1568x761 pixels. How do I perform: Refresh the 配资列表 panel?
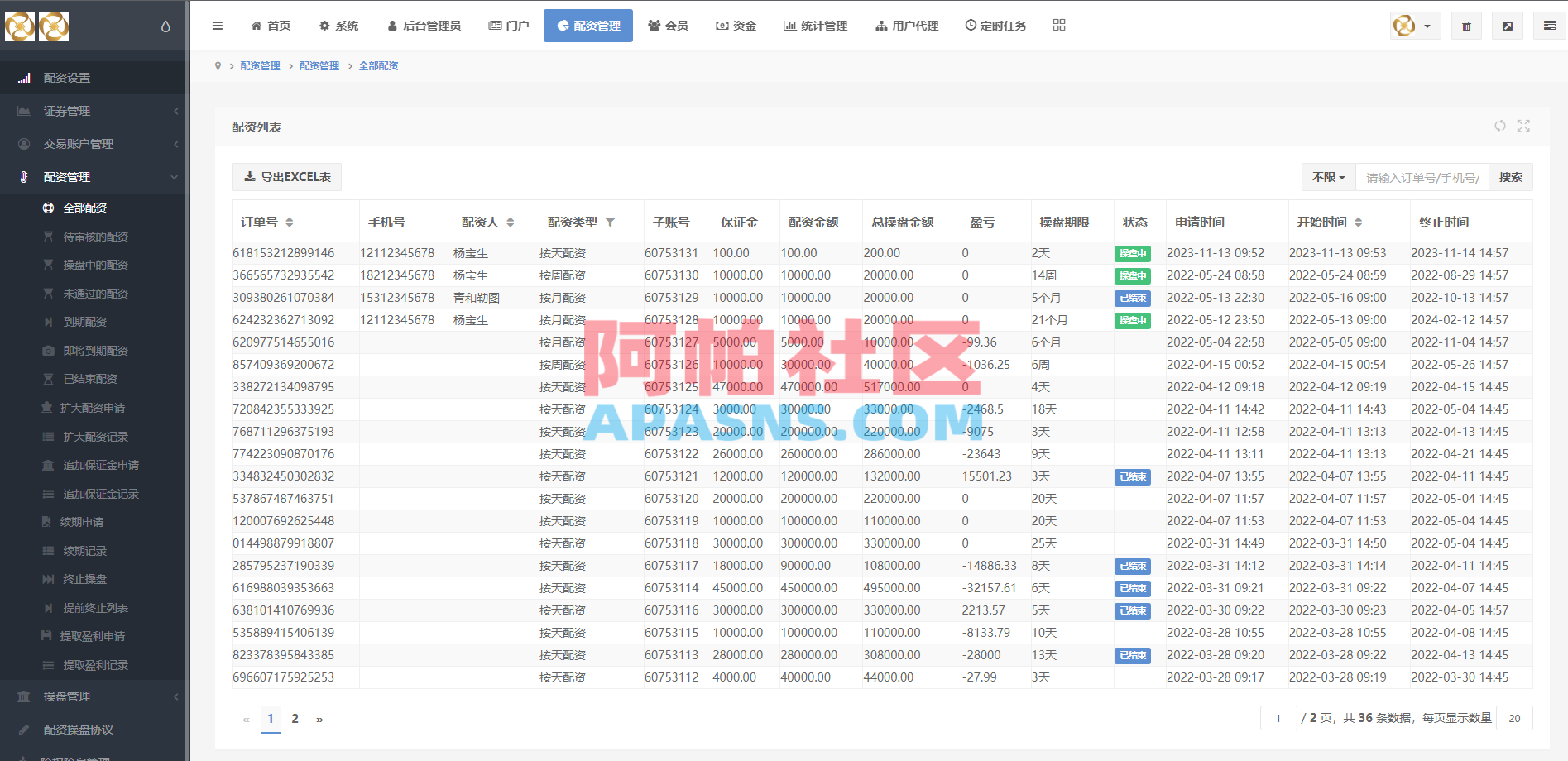coord(1499,126)
